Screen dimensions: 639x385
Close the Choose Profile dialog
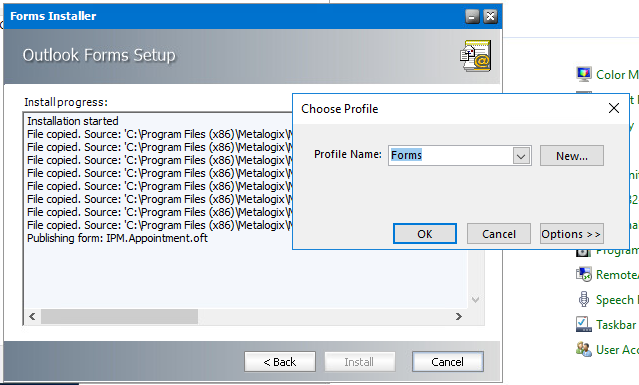[614, 108]
